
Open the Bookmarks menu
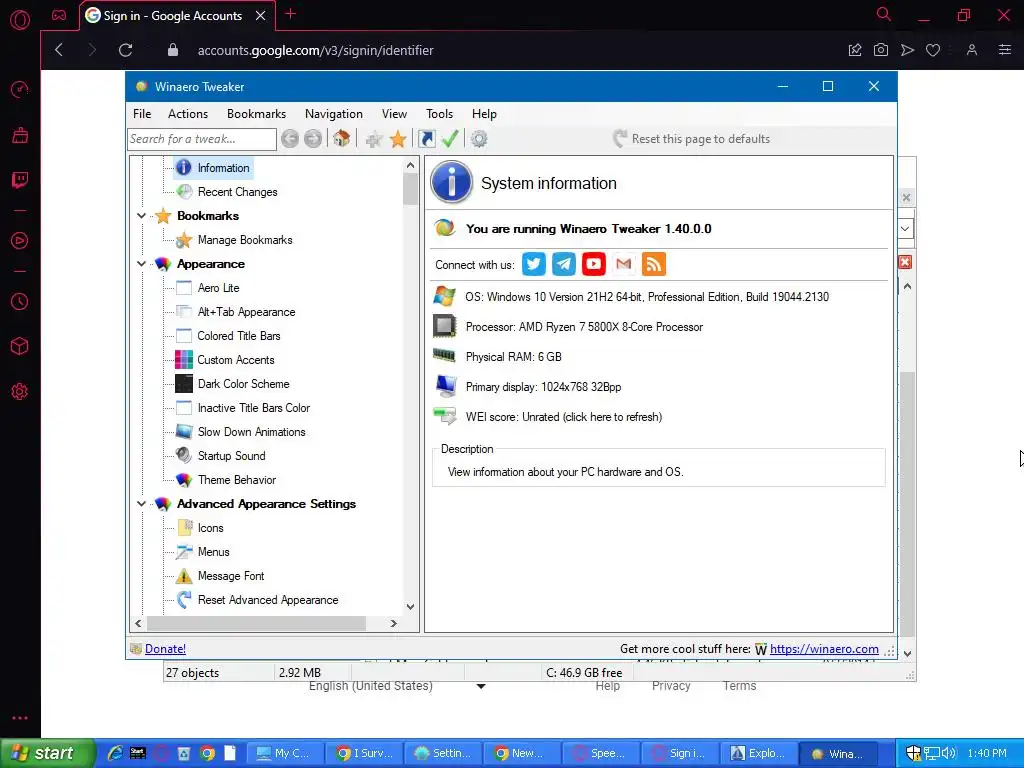(x=256, y=114)
